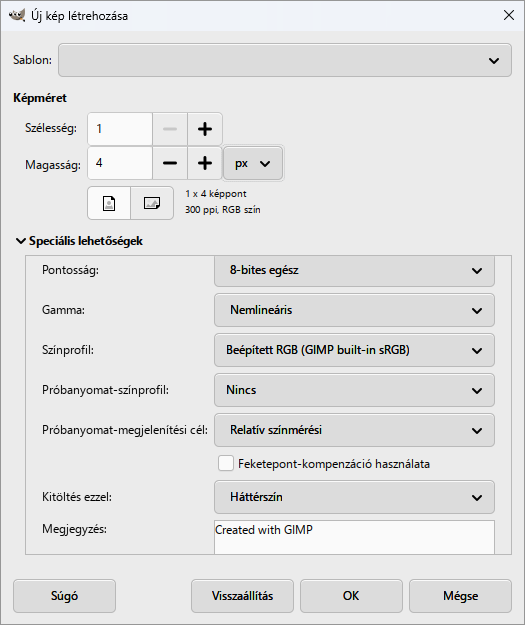The height and width of the screenshot is (625, 525).
Task: Cancel with the Mégse button
Action: pos(460,596)
